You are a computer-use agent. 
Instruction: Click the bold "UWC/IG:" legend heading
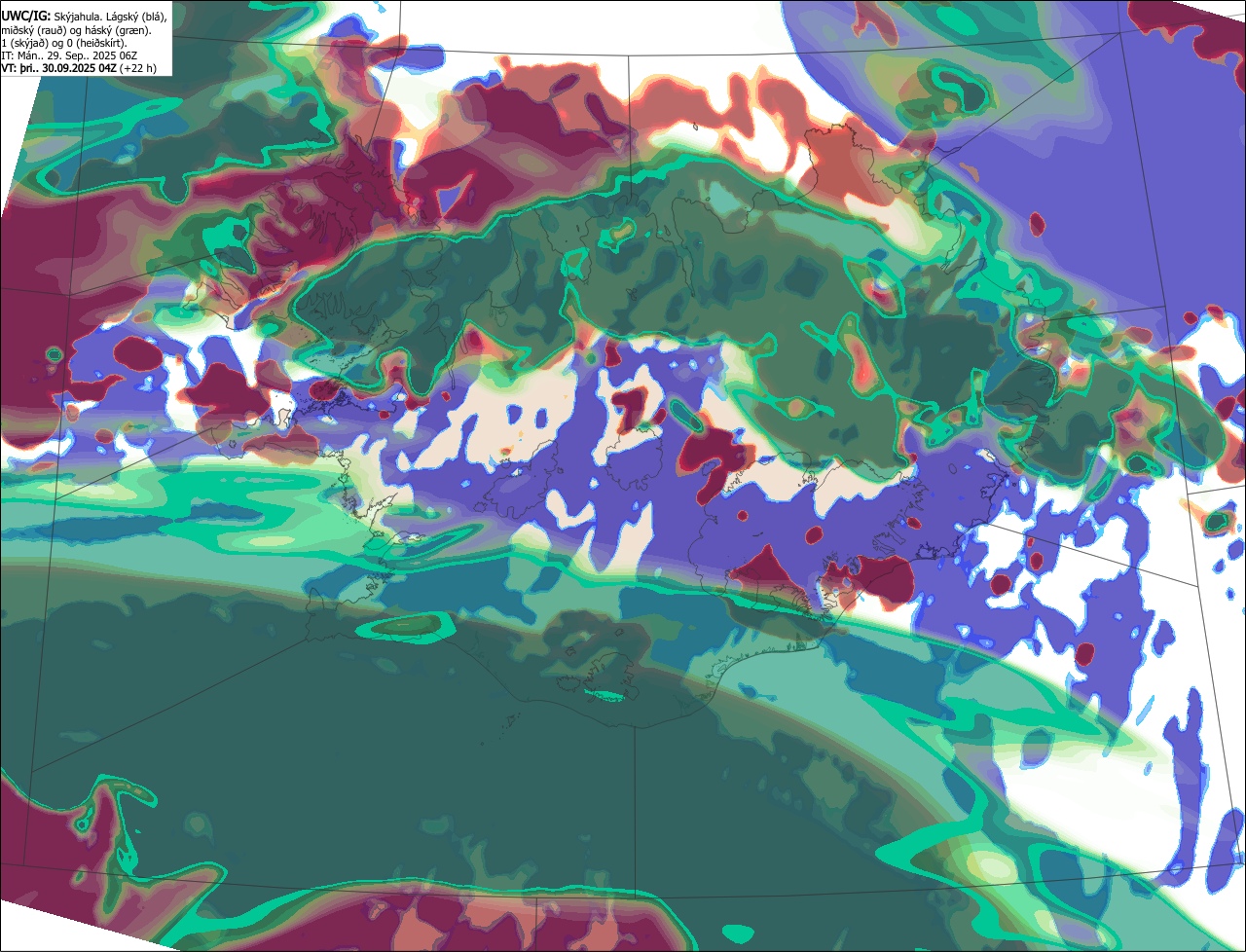(x=26, y=17)
